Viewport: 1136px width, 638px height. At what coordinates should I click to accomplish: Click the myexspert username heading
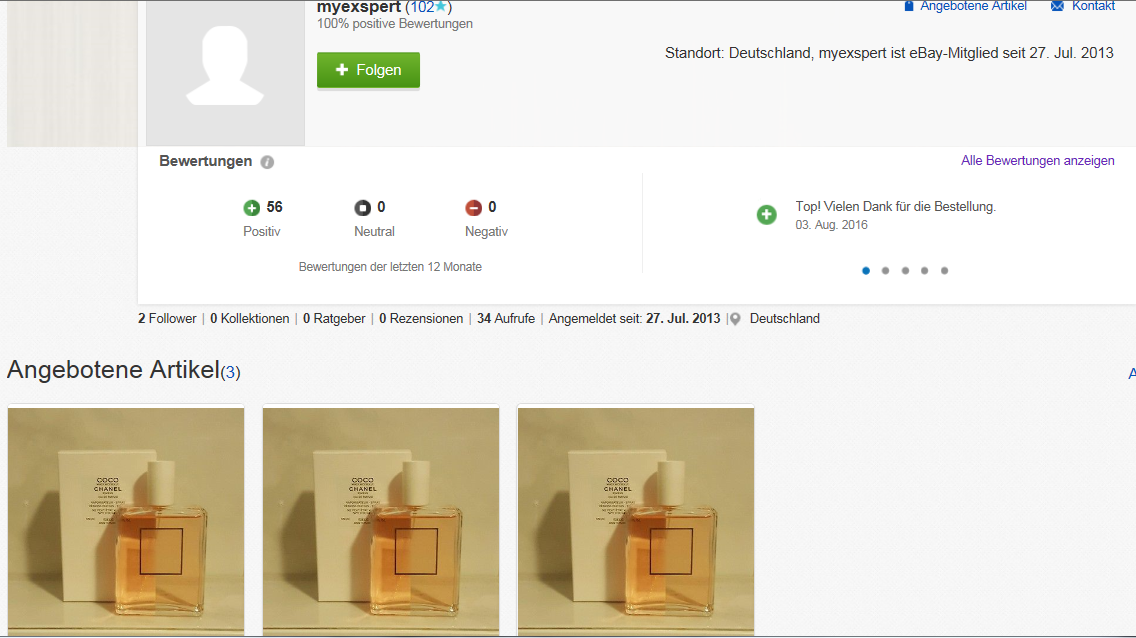(359, 7)
